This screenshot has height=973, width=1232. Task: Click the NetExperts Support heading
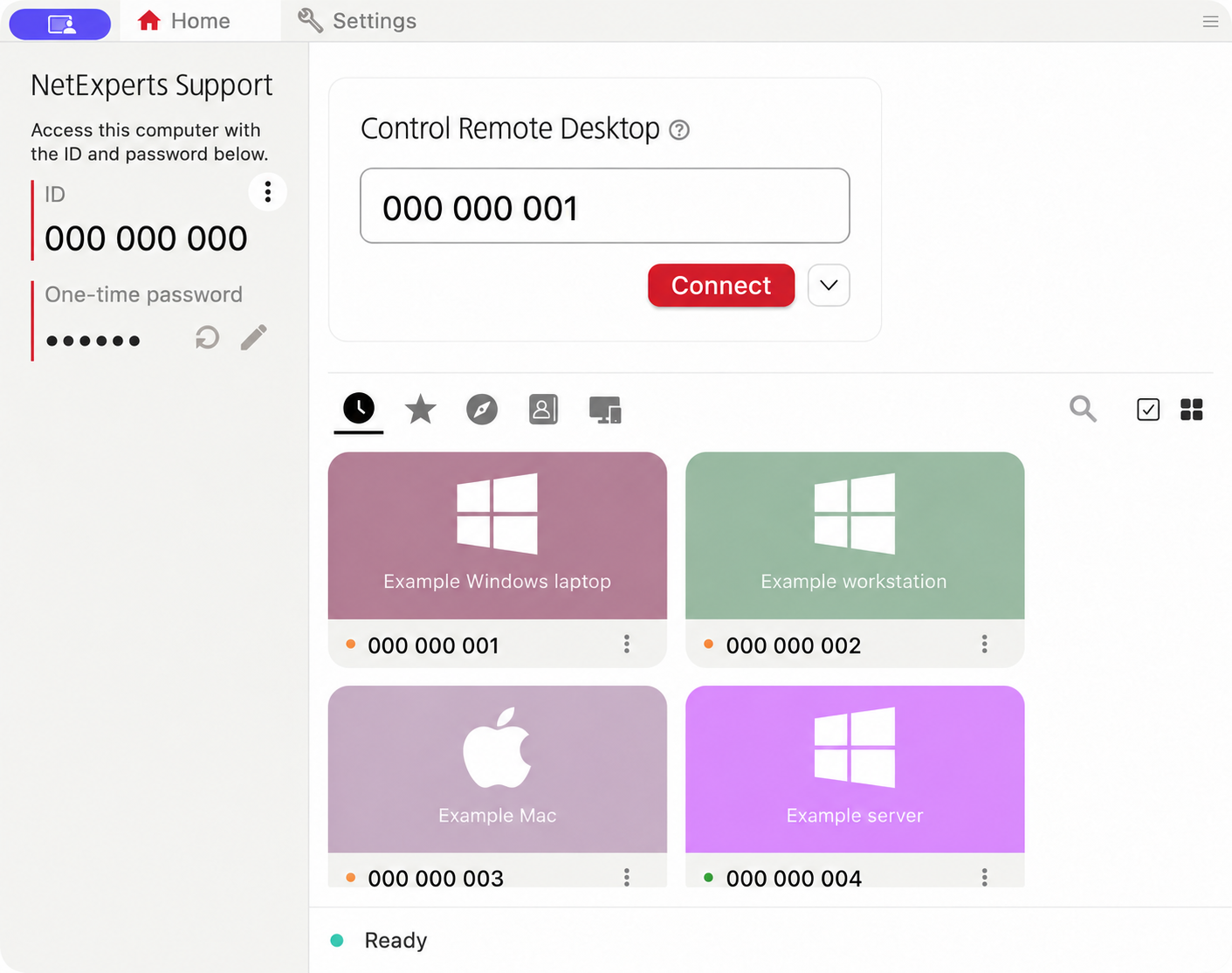point(152,86)
